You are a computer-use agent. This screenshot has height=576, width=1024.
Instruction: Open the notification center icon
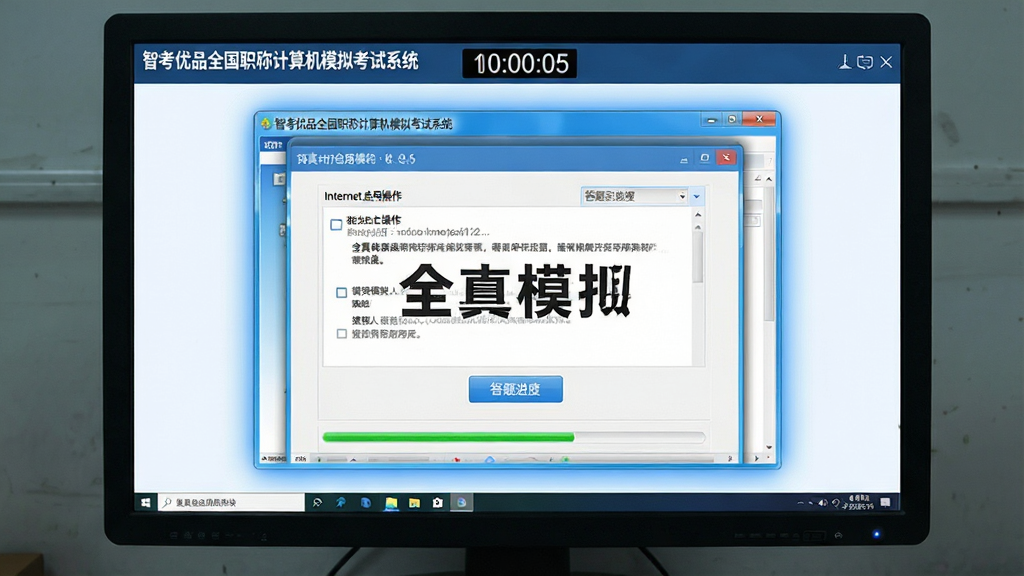click(x=885, y=502)
